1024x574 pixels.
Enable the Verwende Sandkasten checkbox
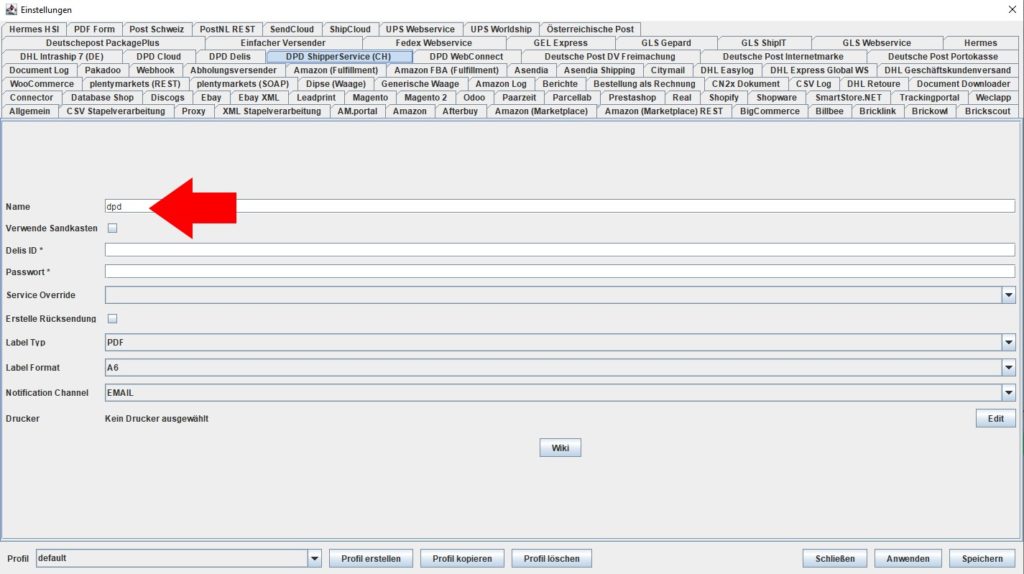tap(112, 228)
